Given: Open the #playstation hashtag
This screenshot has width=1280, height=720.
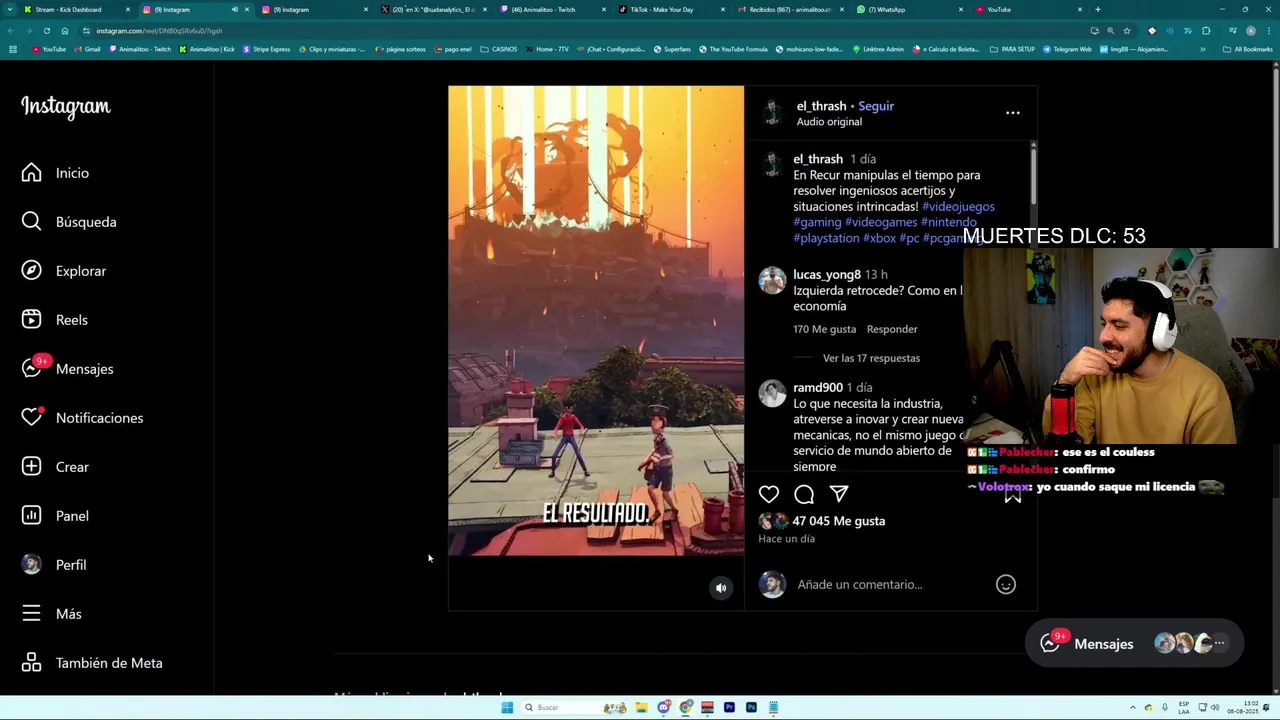Looking at the screenshot, I should 826,239.
